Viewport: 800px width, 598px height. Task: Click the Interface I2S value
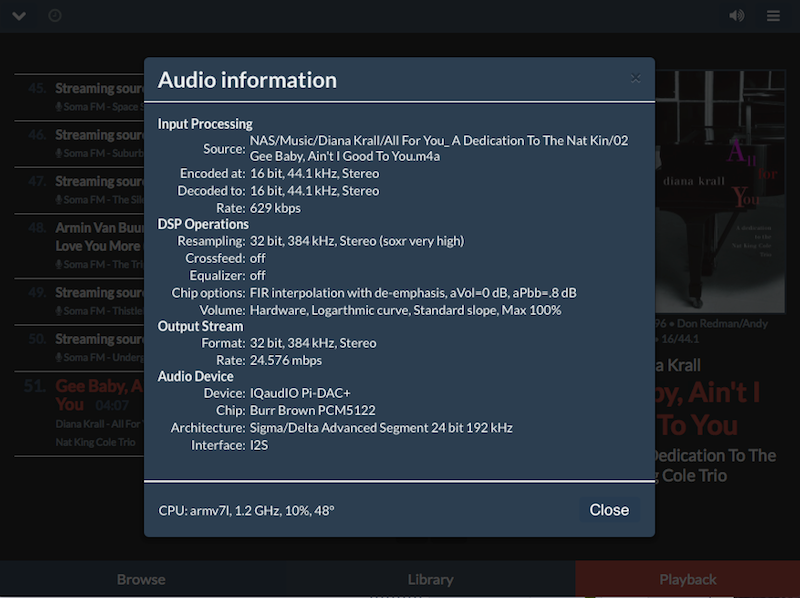(x=259, y=445)
